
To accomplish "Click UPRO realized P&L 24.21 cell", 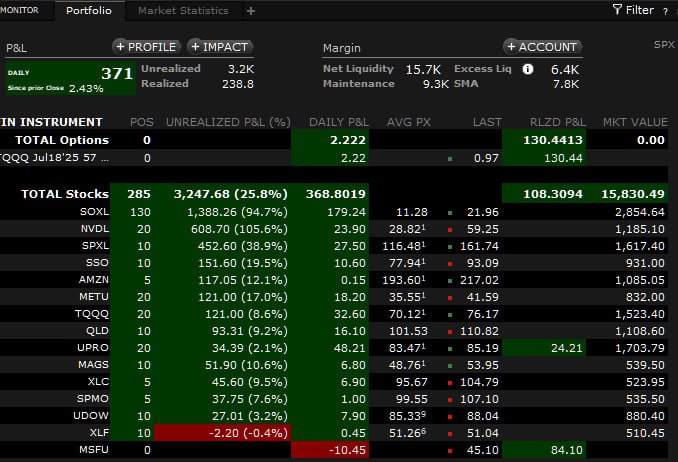I will (x=544, y=348).
